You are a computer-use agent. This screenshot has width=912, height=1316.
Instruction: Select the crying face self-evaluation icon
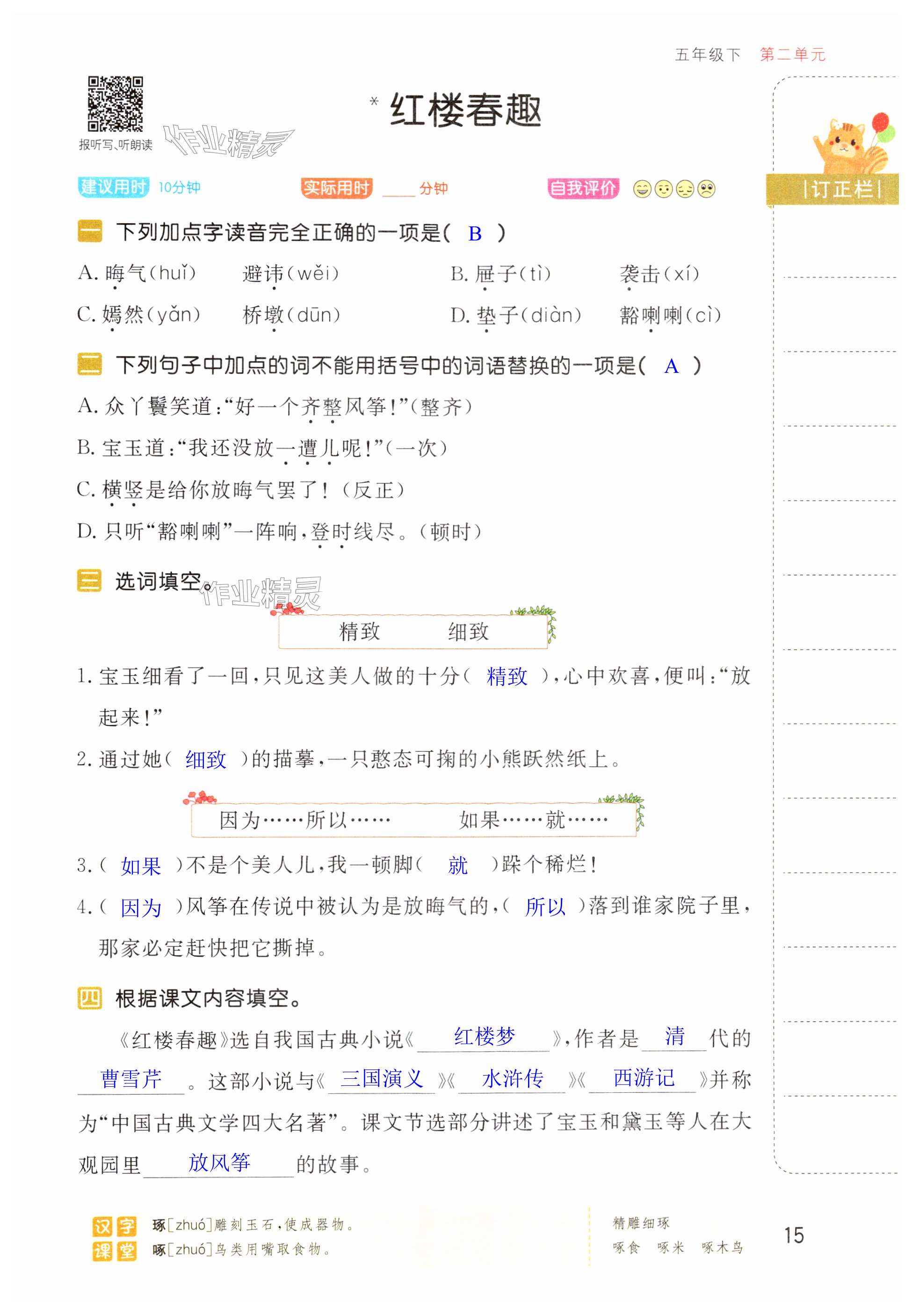pos(707,189)
